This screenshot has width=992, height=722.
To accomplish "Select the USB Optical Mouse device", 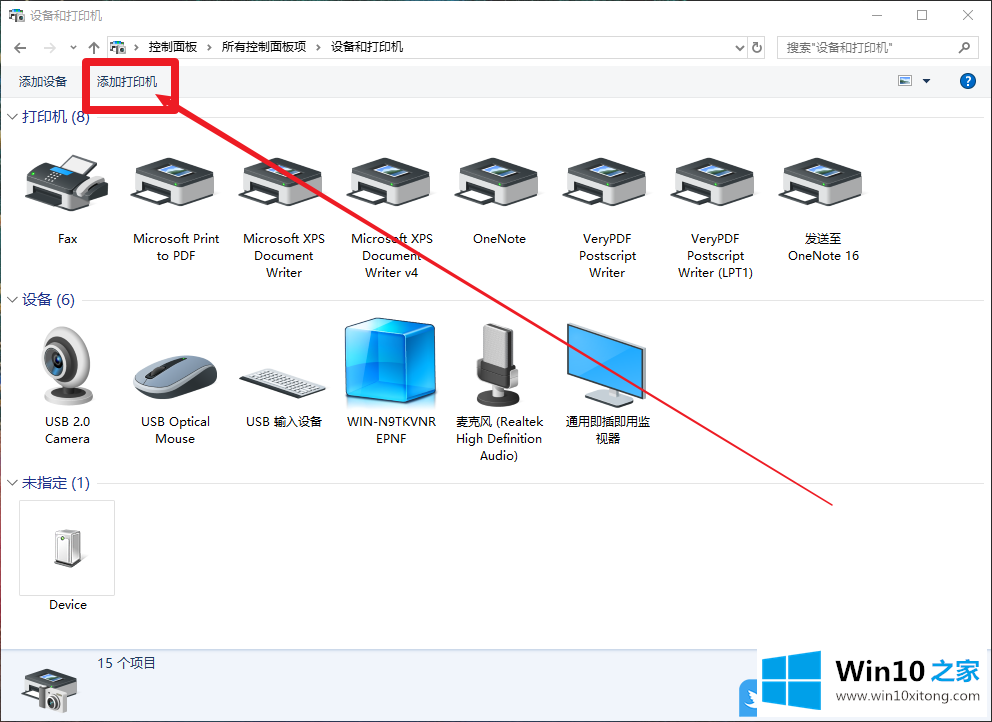I will pyautogui.click(x=175, y=377).
